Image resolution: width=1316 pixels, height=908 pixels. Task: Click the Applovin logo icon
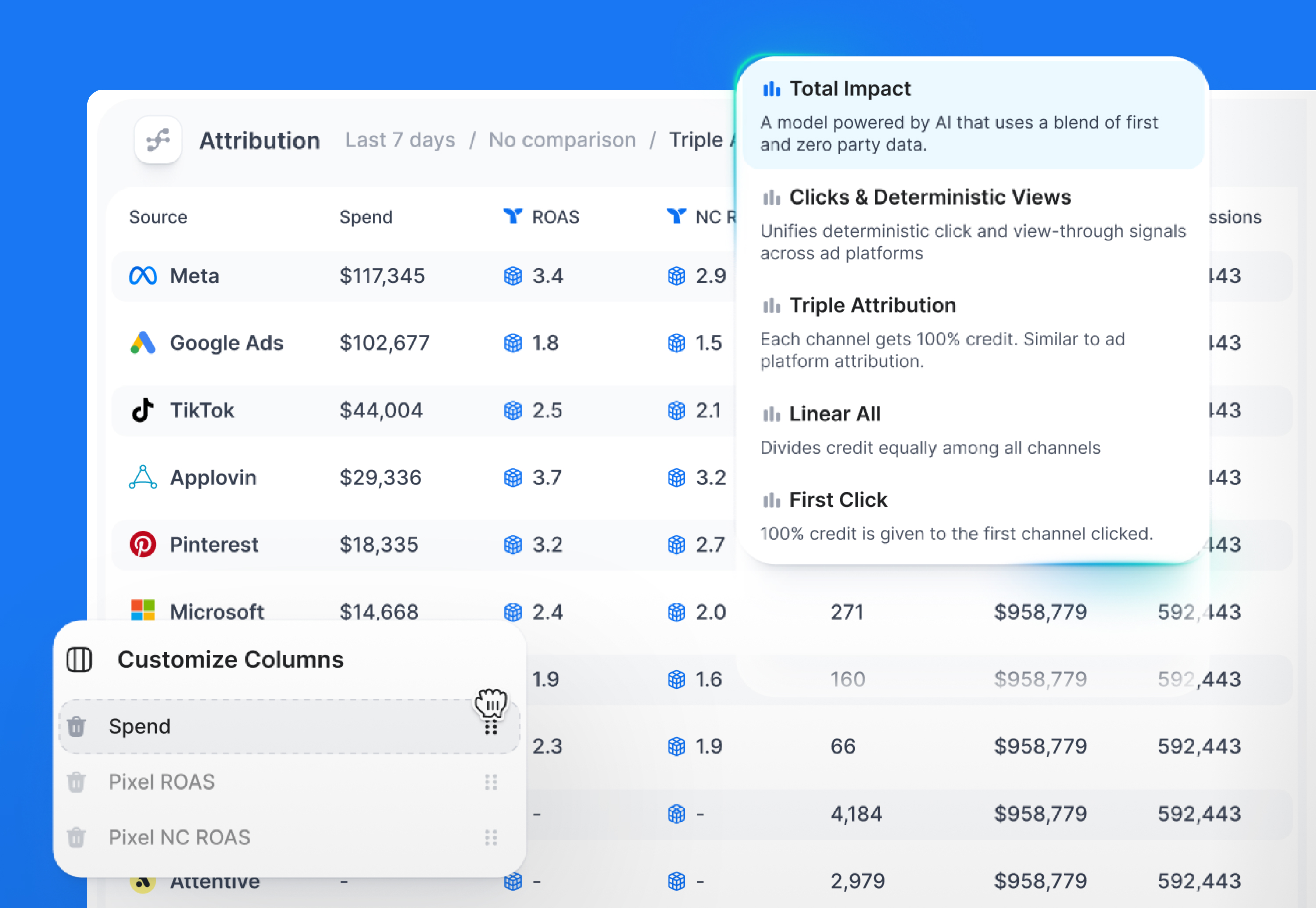coord(143,477)
